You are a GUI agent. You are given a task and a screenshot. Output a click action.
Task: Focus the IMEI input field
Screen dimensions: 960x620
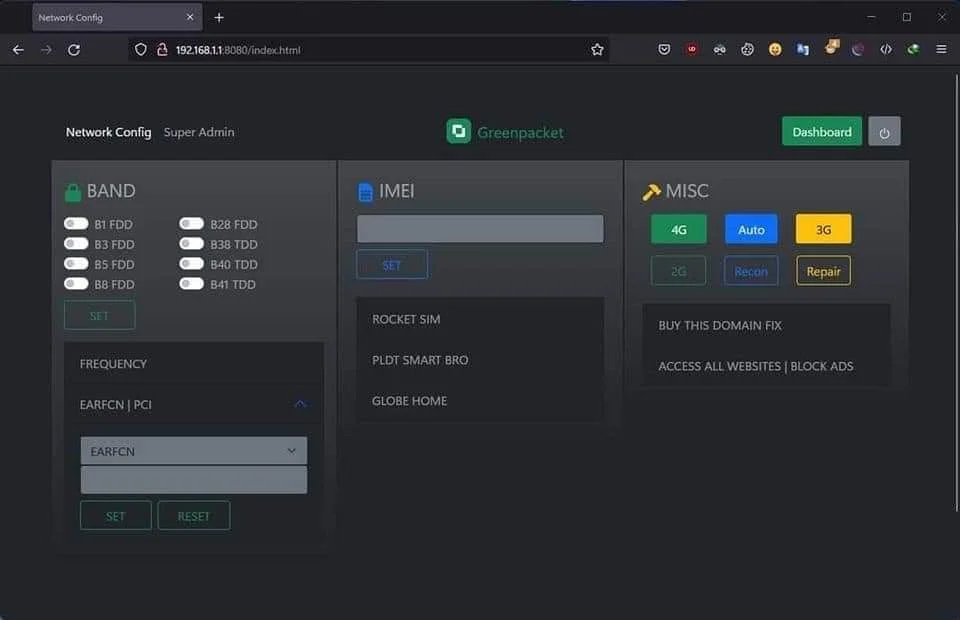tap(480, 229)
